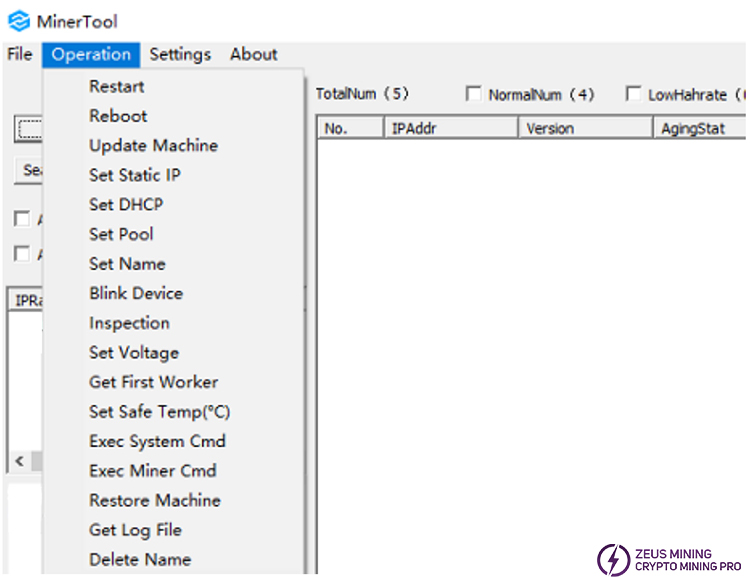Screen dimensions: 750x580
Task: Click Blink Device menu entry
Action: 135,294
